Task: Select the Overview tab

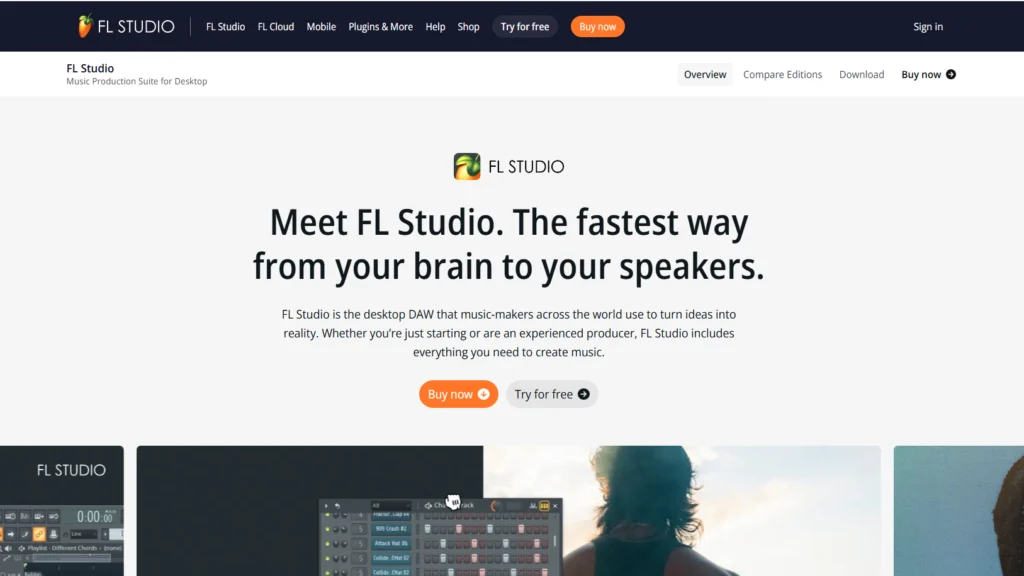Action: (x=705, y=74)
